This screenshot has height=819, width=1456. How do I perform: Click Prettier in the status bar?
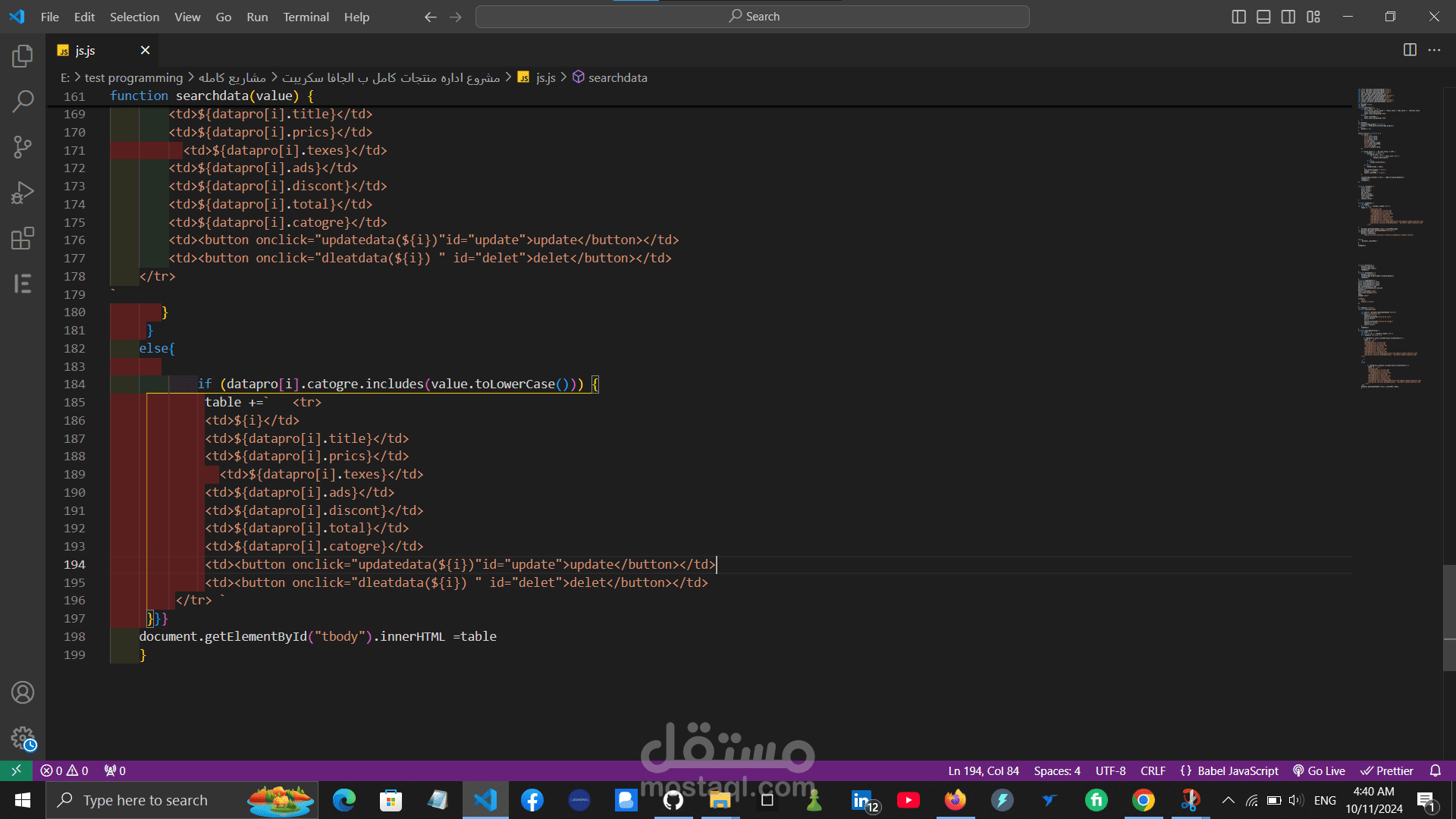point(1387,770)
